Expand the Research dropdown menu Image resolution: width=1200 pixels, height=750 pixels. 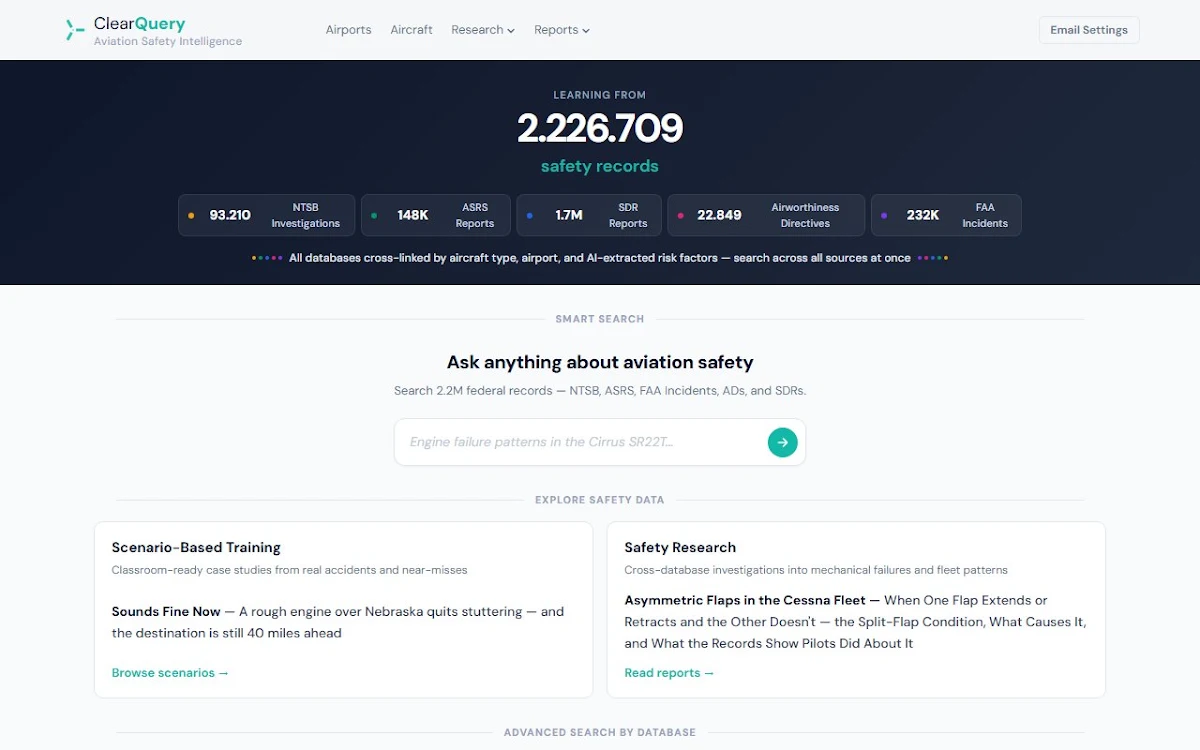(x=483, y=30)
